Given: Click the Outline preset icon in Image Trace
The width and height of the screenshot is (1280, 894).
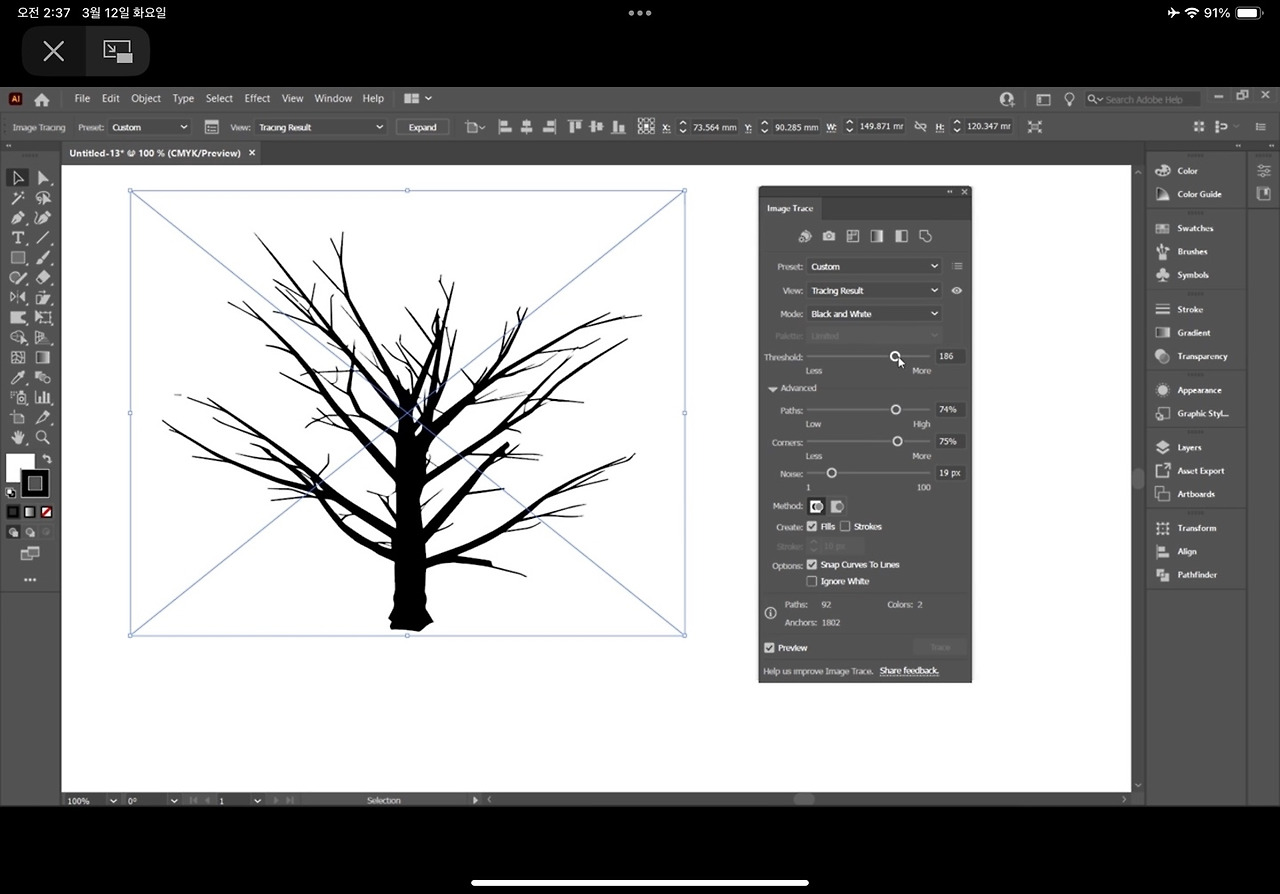Looking at the screenshot, I should pyautogui.click(x=925, y=236).
